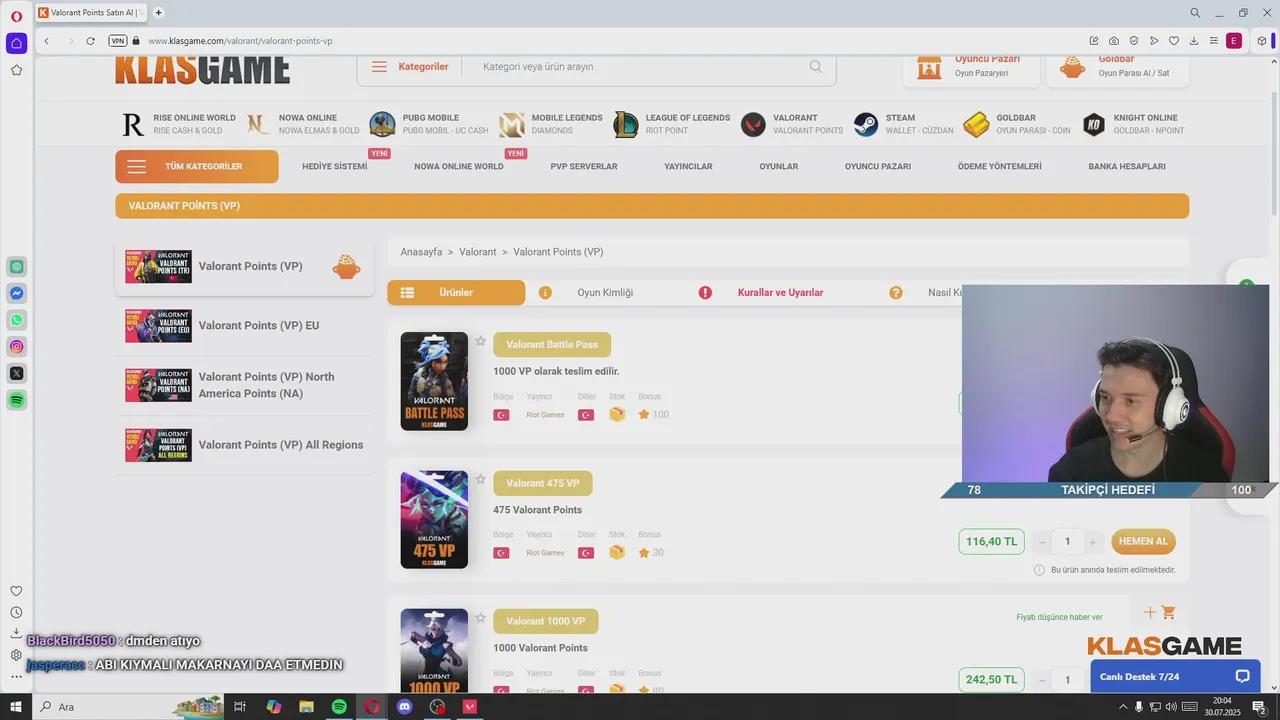The height and width of the screenshot is (720, 1280).
Task: Open Knight Online Goldbar category
Action: (x=1134, y=124)
